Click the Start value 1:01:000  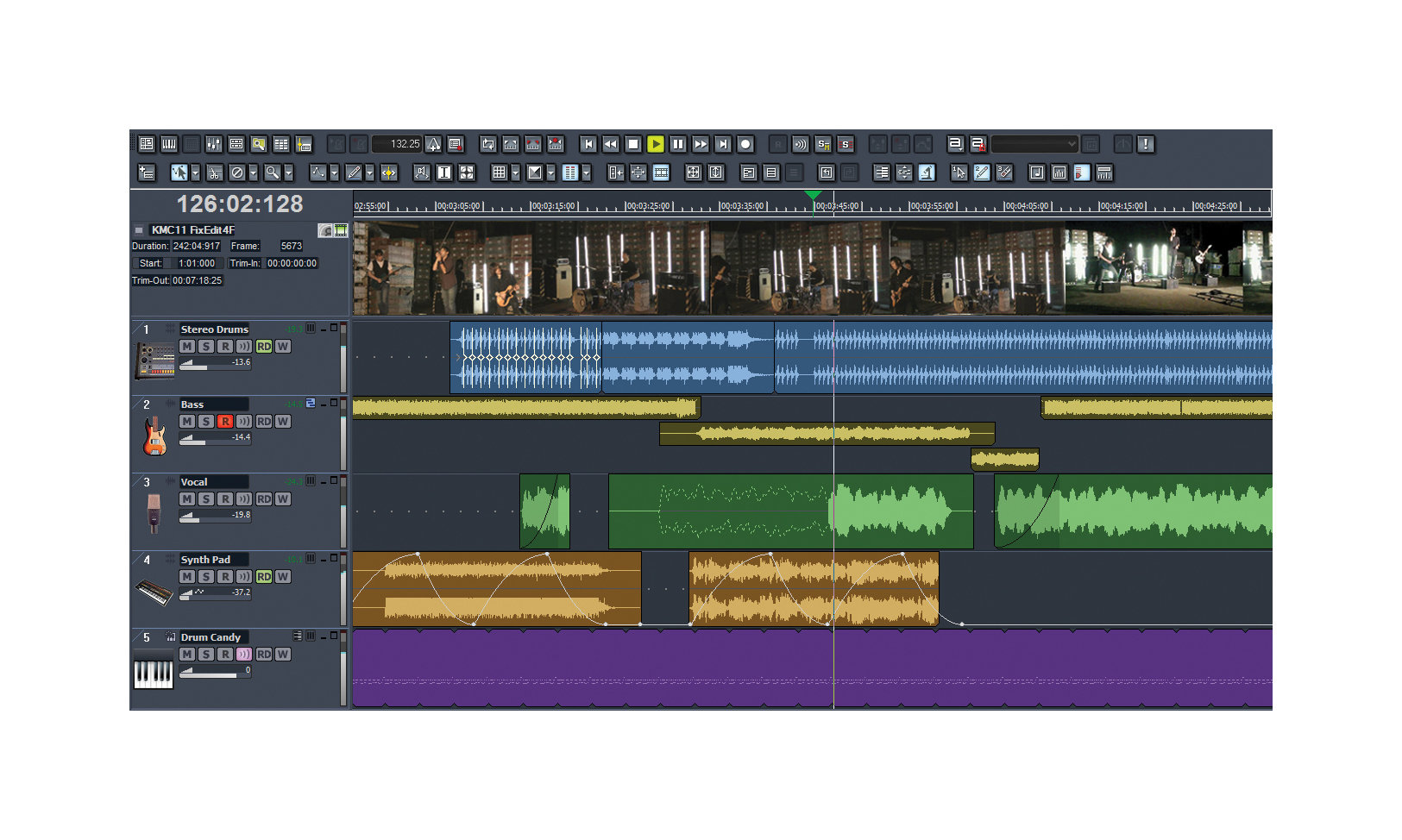point(197,263)
